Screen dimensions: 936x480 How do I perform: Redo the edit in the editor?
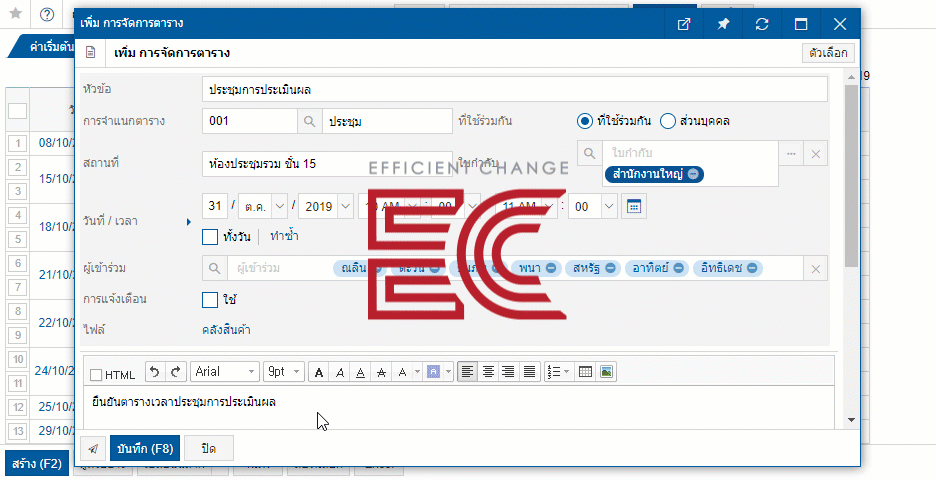pos(176,372)
